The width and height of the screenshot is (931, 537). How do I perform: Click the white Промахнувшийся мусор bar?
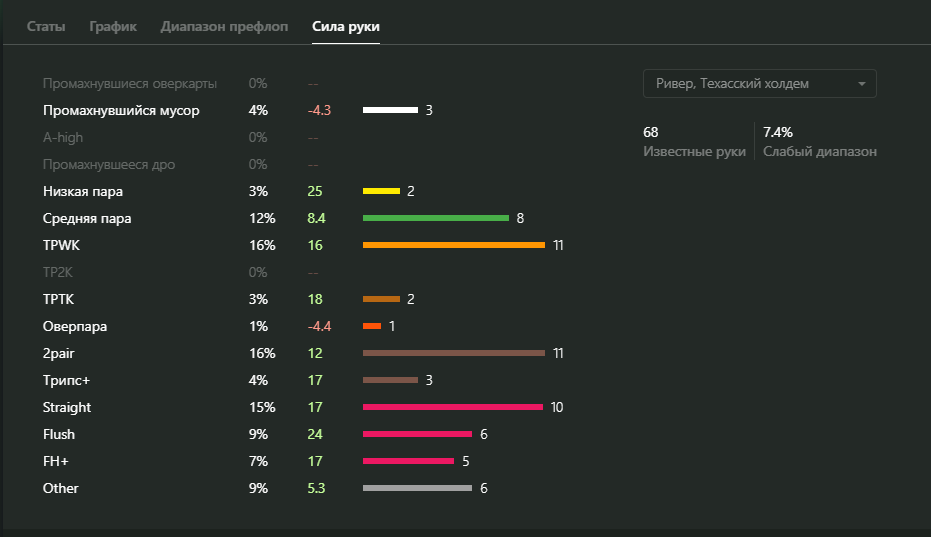[390, 110]
